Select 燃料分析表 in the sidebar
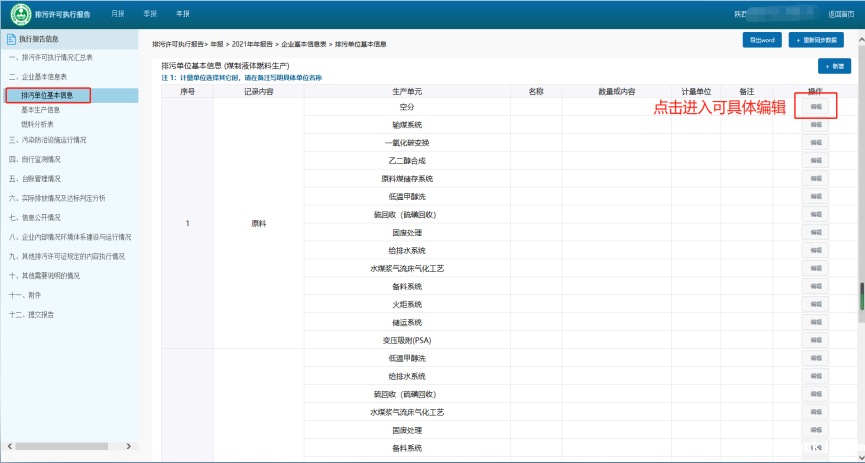The height and width of the screenshot is (463, 865). (x=37, y=124)
